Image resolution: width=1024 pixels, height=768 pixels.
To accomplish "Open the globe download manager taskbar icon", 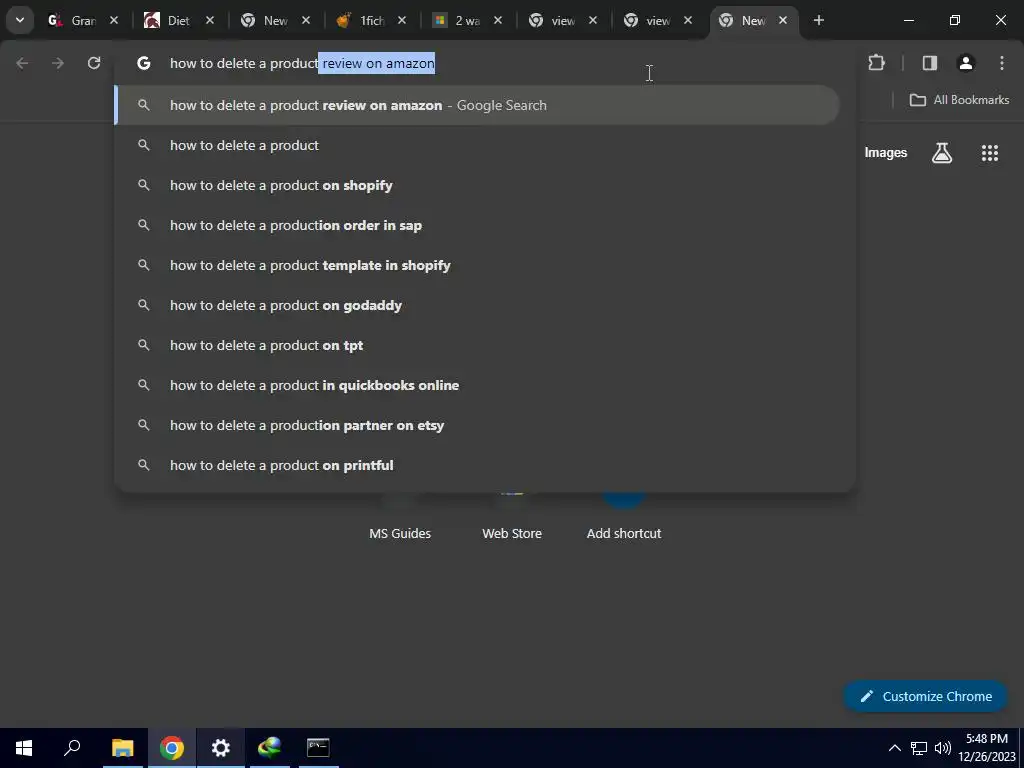I will [269, 748].
